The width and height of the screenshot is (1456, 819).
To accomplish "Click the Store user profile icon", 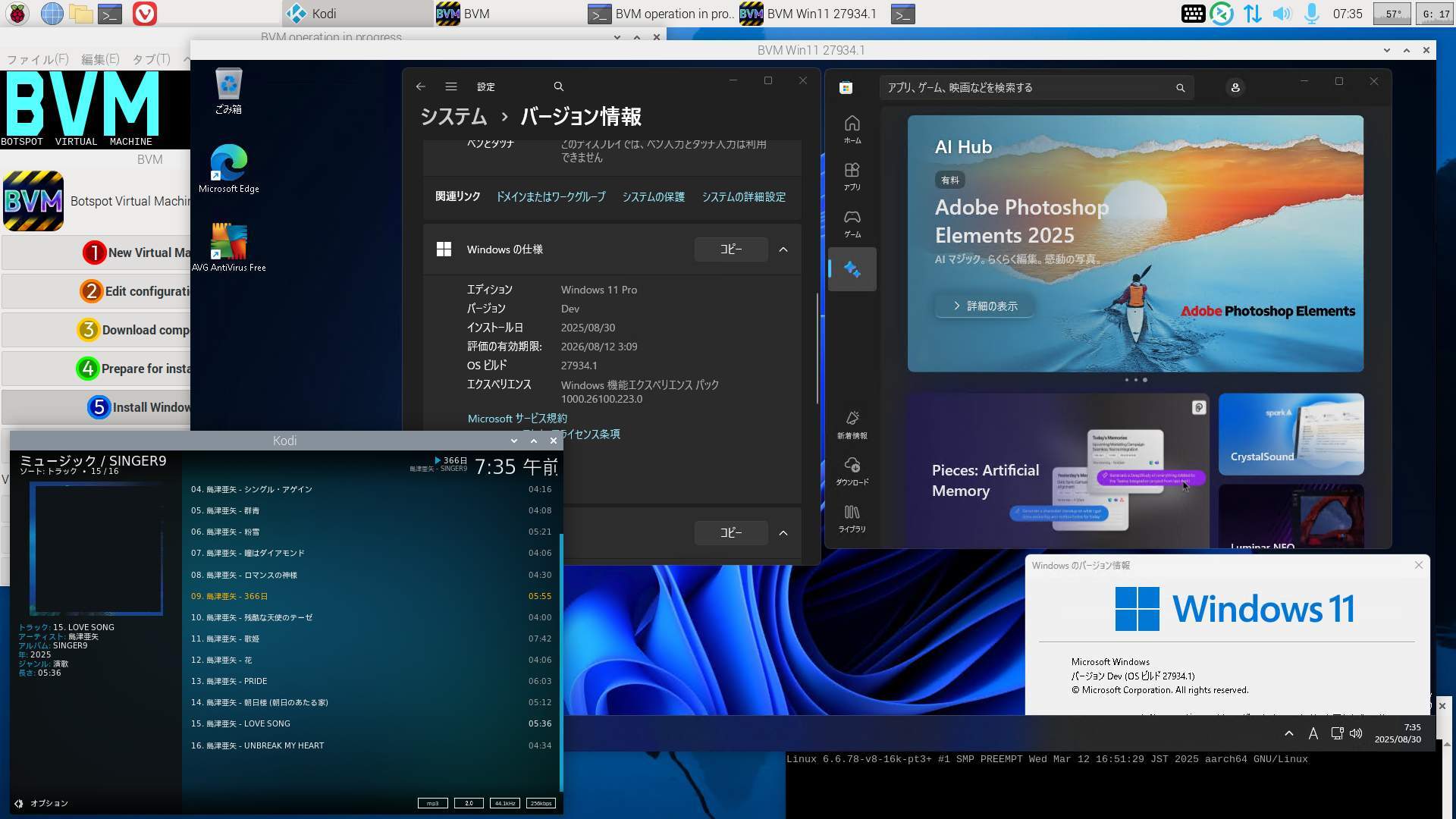I will [1235, 88].
